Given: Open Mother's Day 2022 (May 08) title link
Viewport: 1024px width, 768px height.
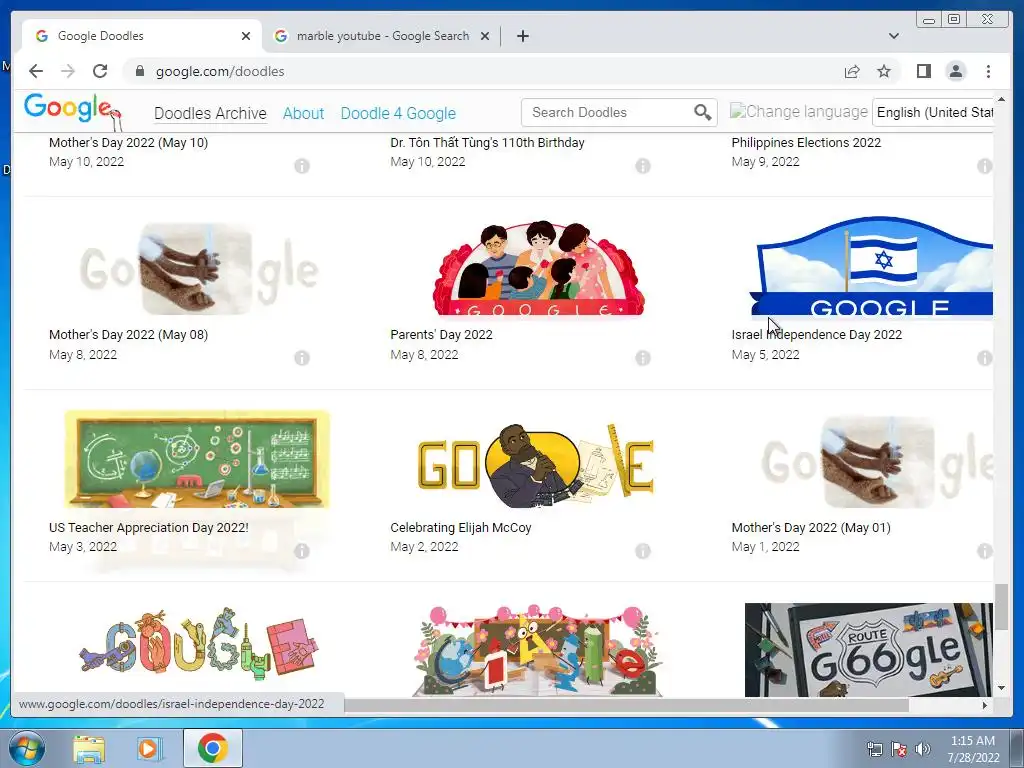Looking at the screenshot, I should (129, 334).
